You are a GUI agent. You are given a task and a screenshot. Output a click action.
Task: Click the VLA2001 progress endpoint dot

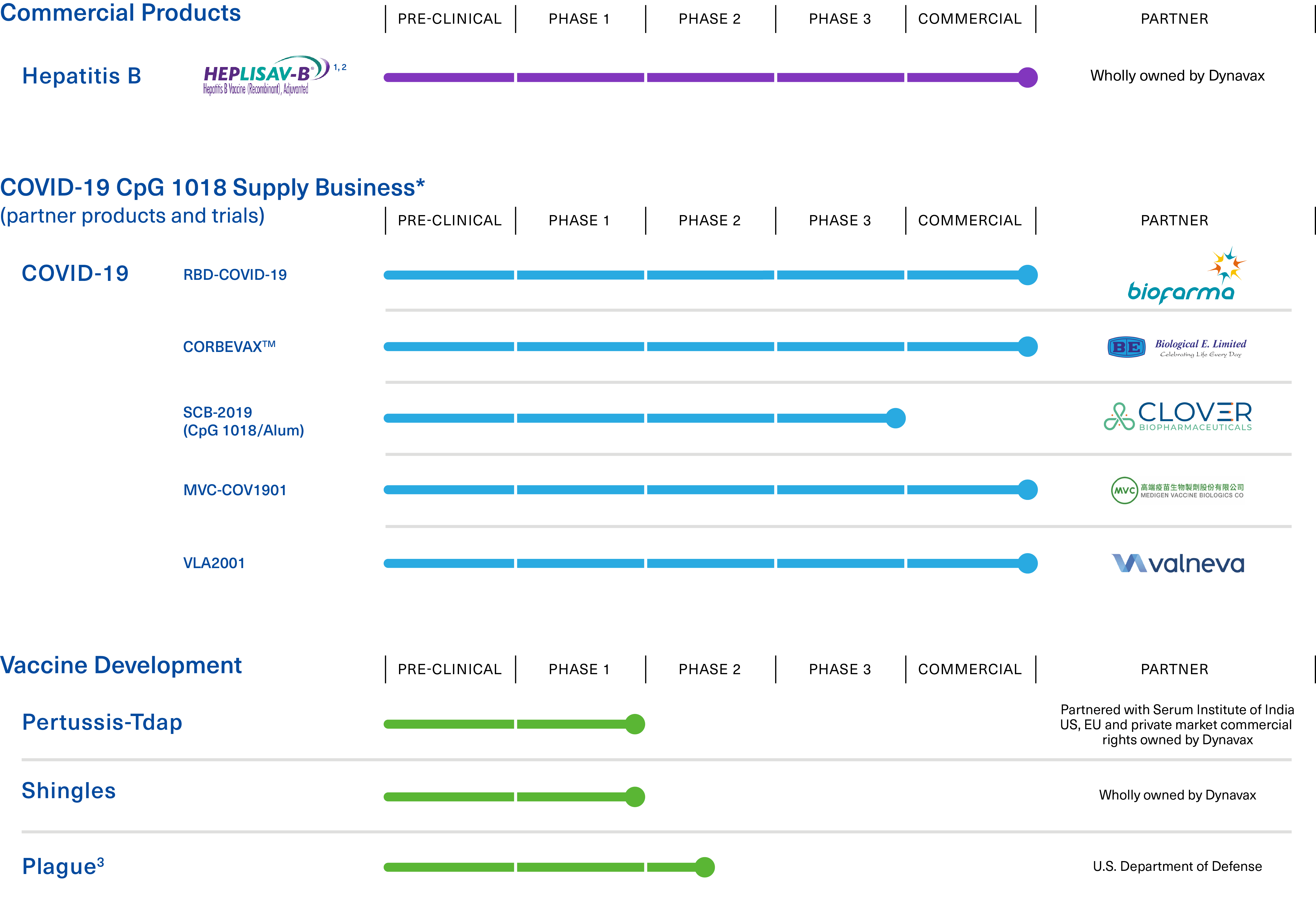pyautogui.click(x=1027, y=564)
